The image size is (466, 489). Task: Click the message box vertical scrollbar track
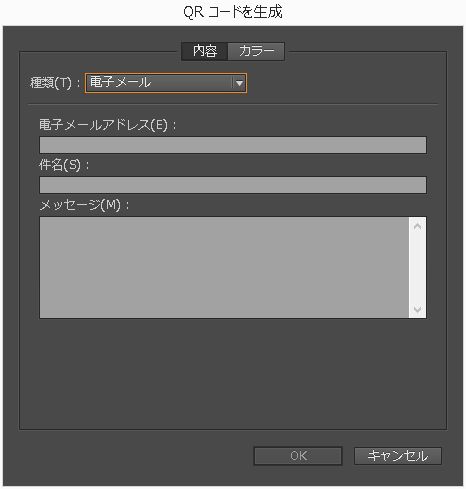coord(417,268)
